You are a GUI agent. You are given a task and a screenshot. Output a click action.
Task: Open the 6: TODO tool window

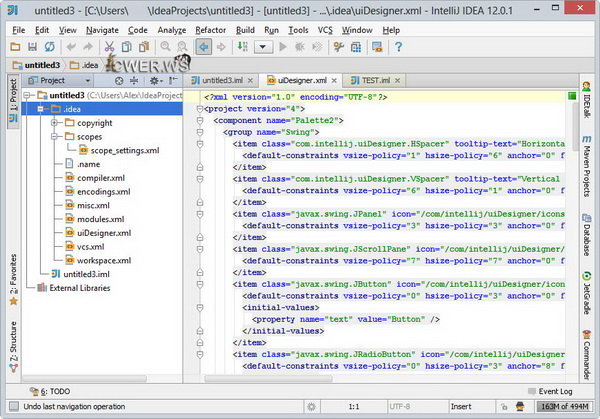[x=50, y=391]
